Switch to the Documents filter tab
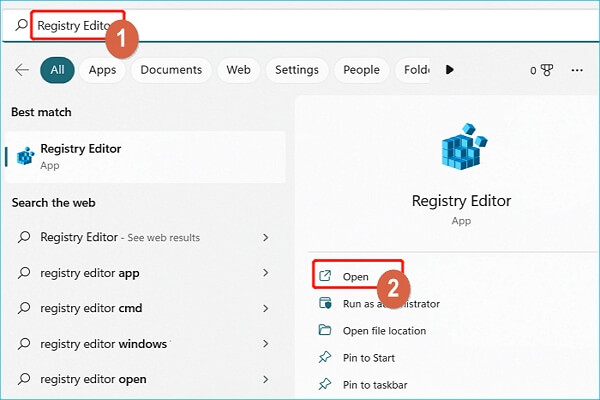Viewport: 600px width, 400px height. 171,70
